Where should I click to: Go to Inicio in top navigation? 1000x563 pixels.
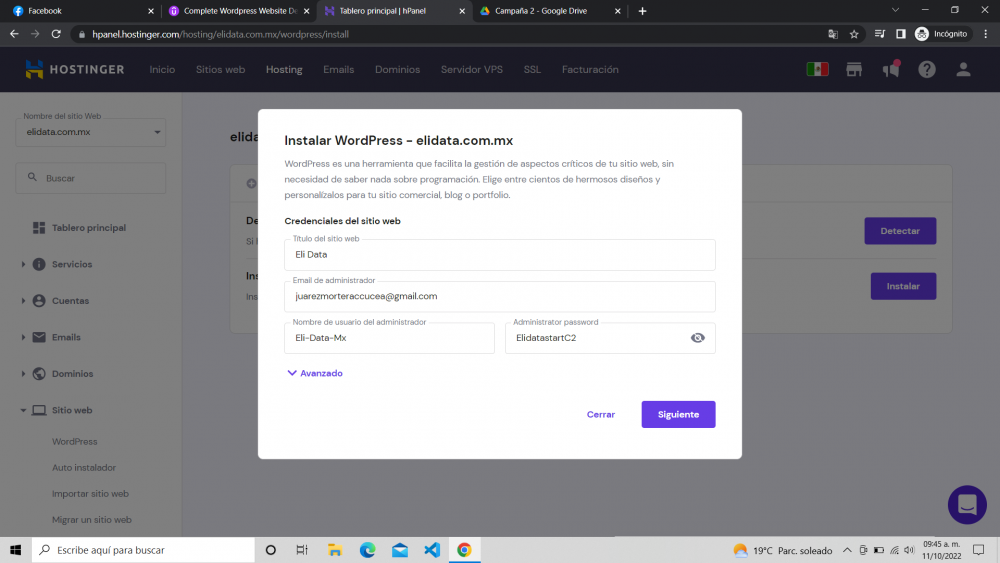(x=162, y=69)
